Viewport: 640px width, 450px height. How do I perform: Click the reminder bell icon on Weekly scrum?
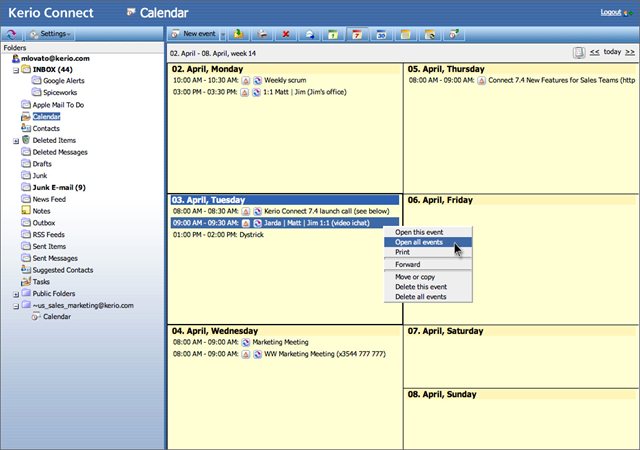pos(245,81)
